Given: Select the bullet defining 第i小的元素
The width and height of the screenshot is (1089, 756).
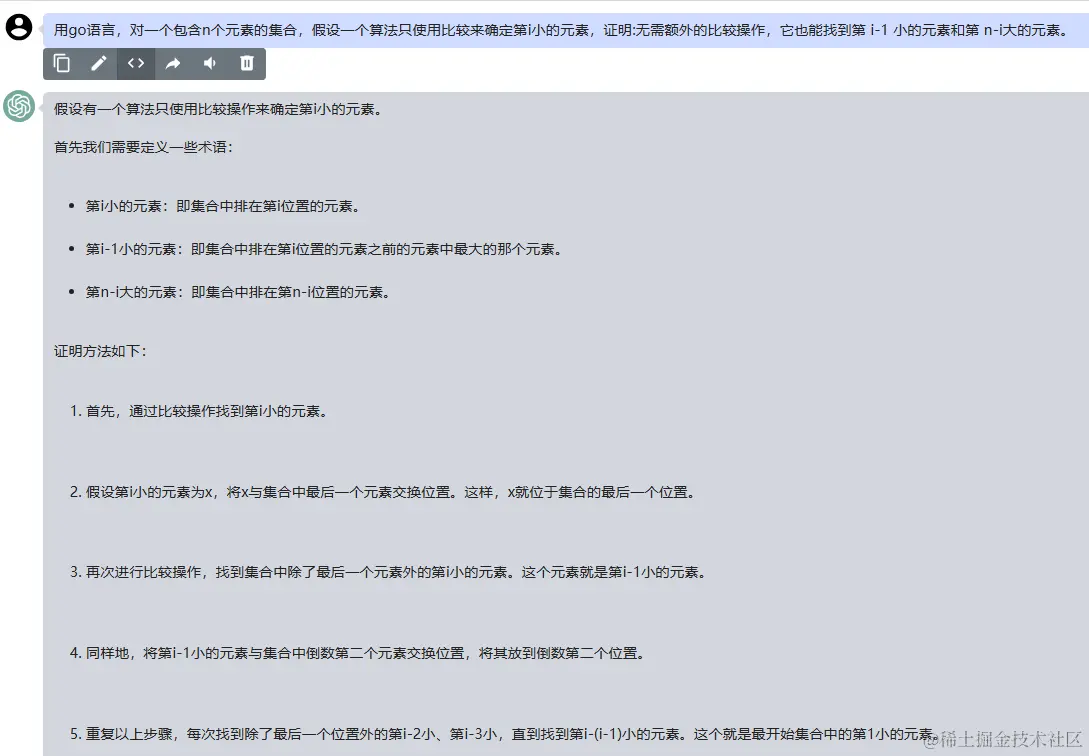Looking at the screenshot, I should click(x=222, y=206).
